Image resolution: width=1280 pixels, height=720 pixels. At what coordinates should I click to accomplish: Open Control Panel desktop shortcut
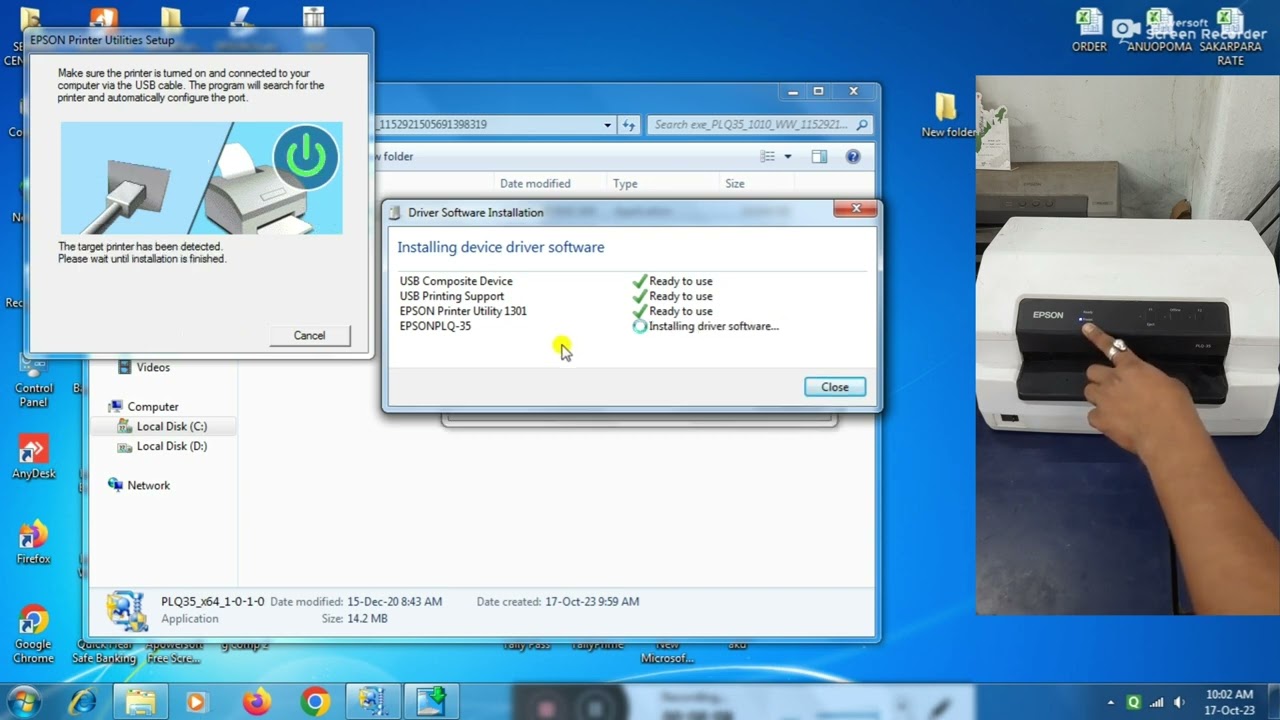pos(33,380)
